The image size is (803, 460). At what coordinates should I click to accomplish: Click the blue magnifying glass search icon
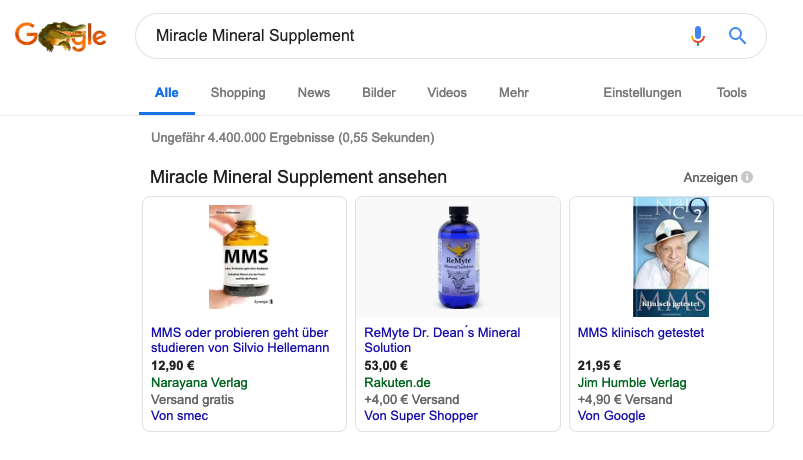coord(737,36)
